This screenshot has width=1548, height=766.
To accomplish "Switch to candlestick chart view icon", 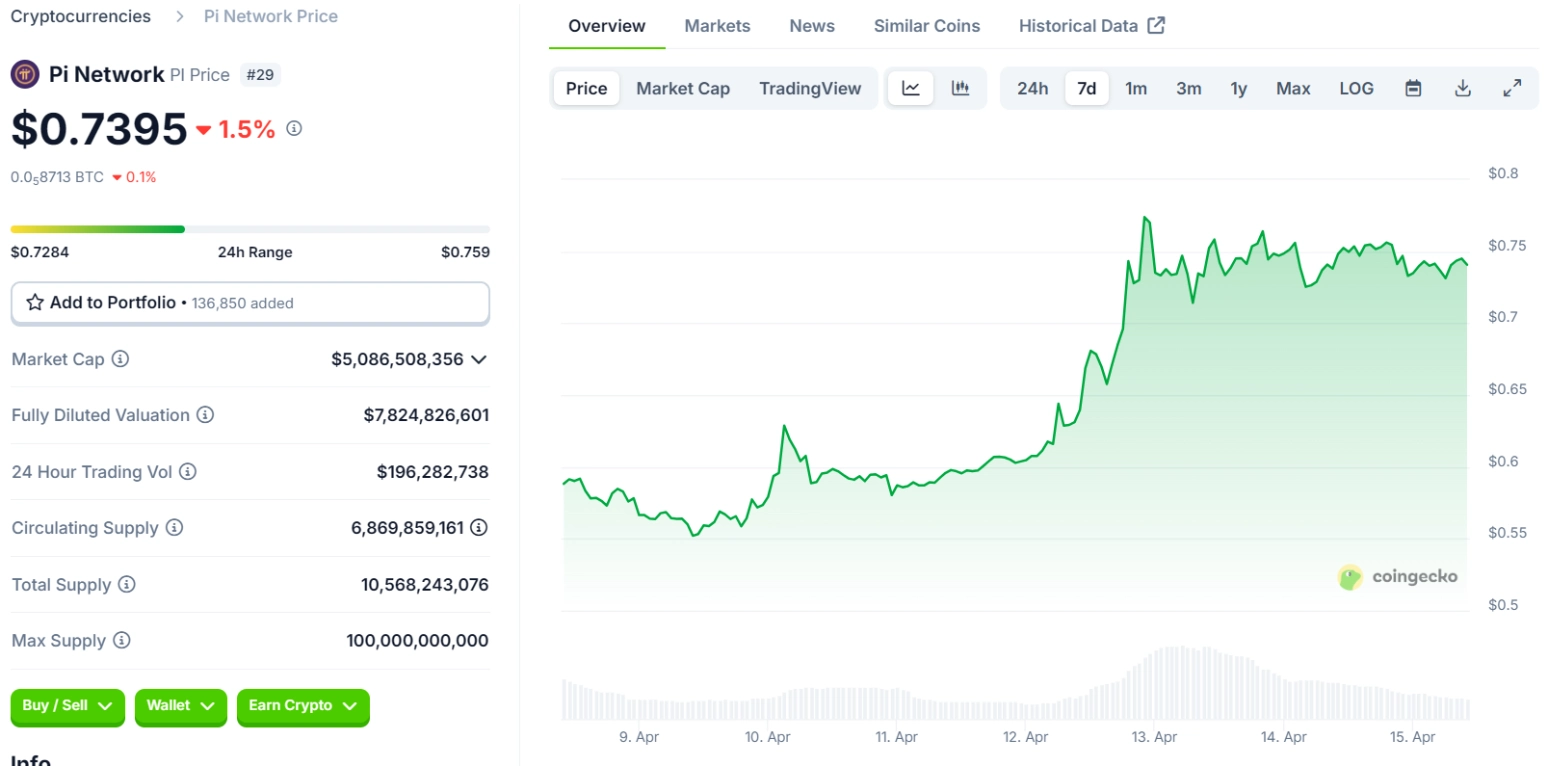I will [961, 88].
